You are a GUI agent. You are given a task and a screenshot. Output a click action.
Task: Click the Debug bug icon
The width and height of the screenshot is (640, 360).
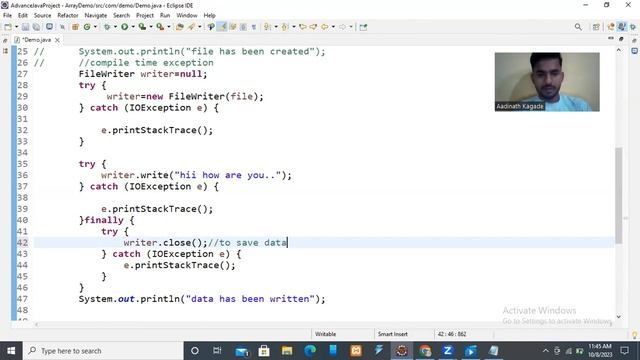[x=107, y=27]
